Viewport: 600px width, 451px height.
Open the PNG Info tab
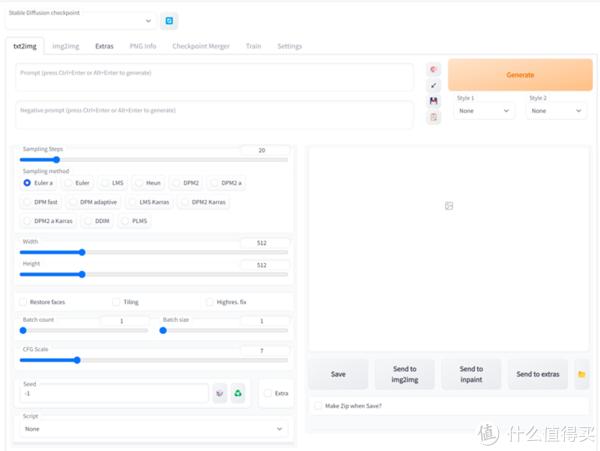tap(143, 46)
